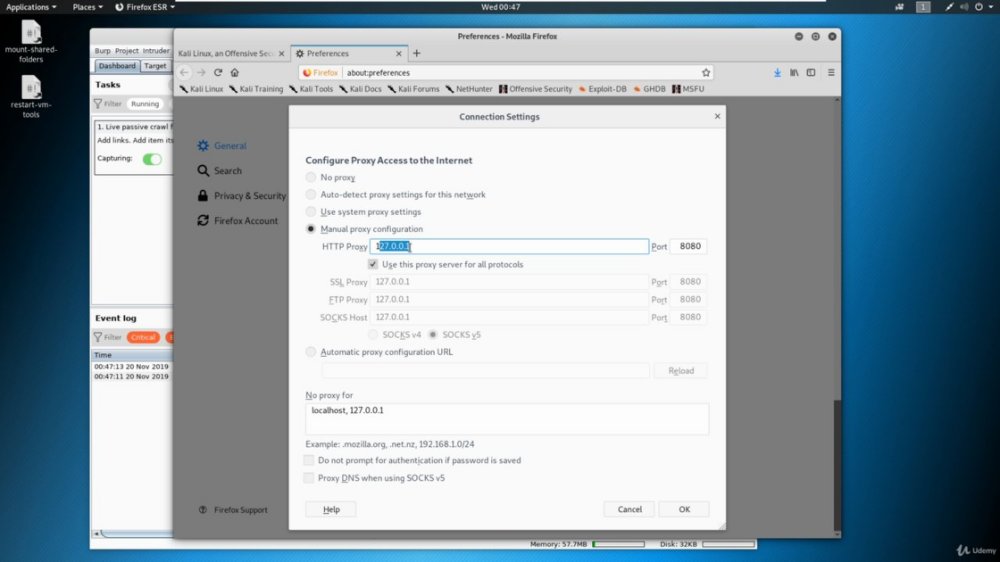This screenshot has height=562, width=1000.
Task: Select Manual proxy configuration radio
Action: pyautogui.click(x=311, y=228)
